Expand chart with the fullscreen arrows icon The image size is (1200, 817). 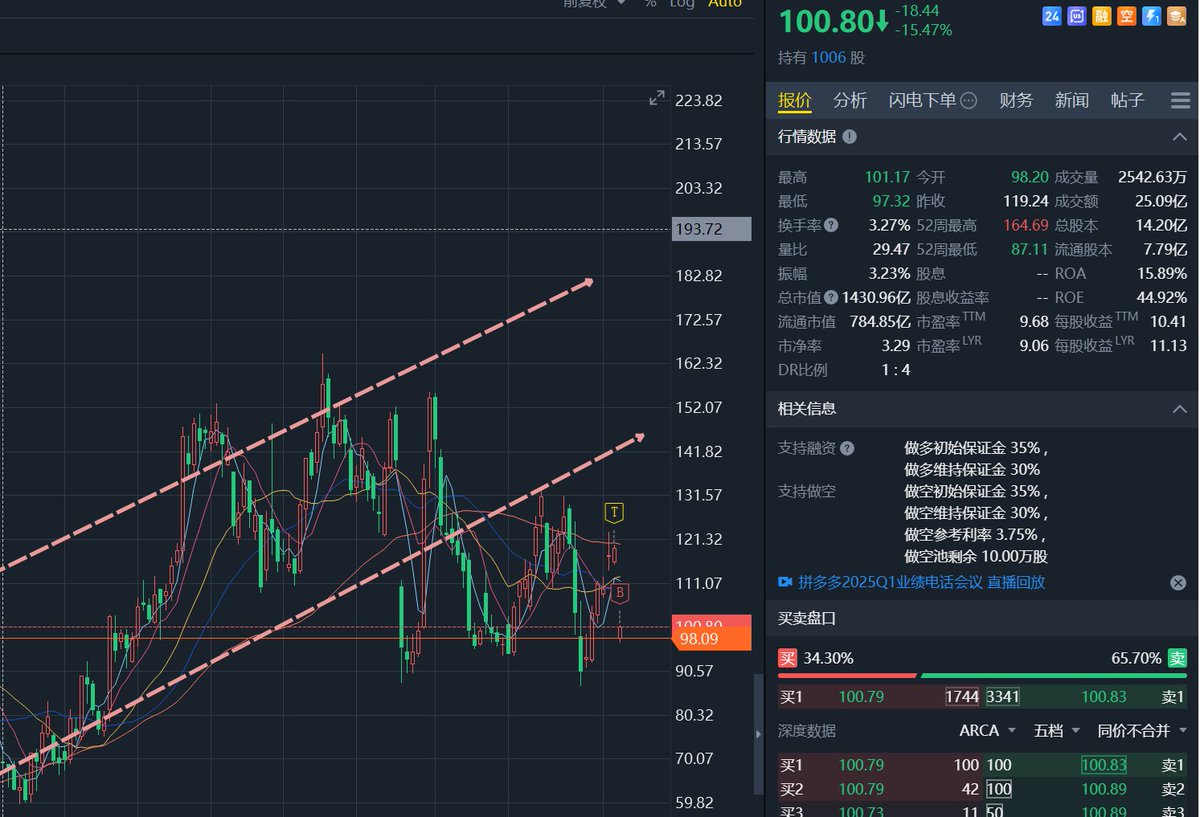656,98
